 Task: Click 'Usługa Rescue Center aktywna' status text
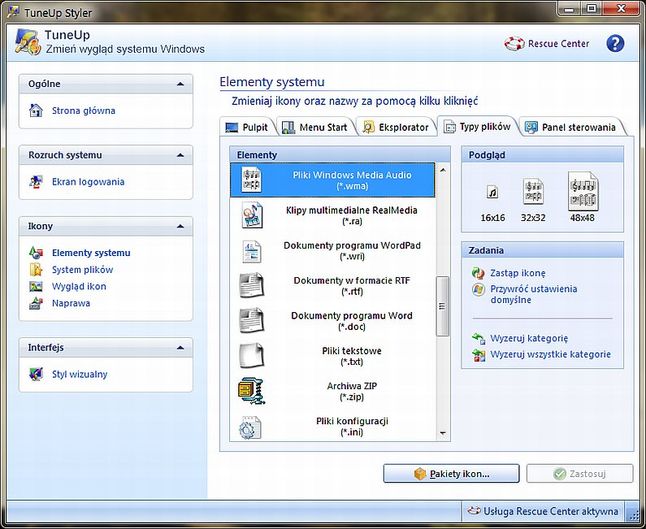[551, 511]
